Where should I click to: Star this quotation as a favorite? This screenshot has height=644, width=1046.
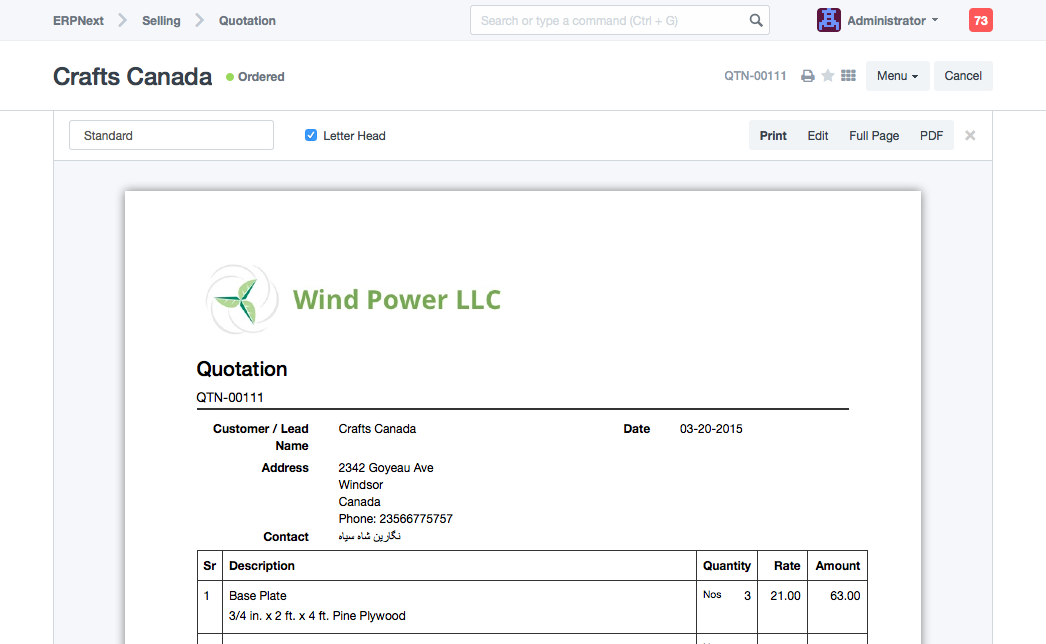pos(828,76)
